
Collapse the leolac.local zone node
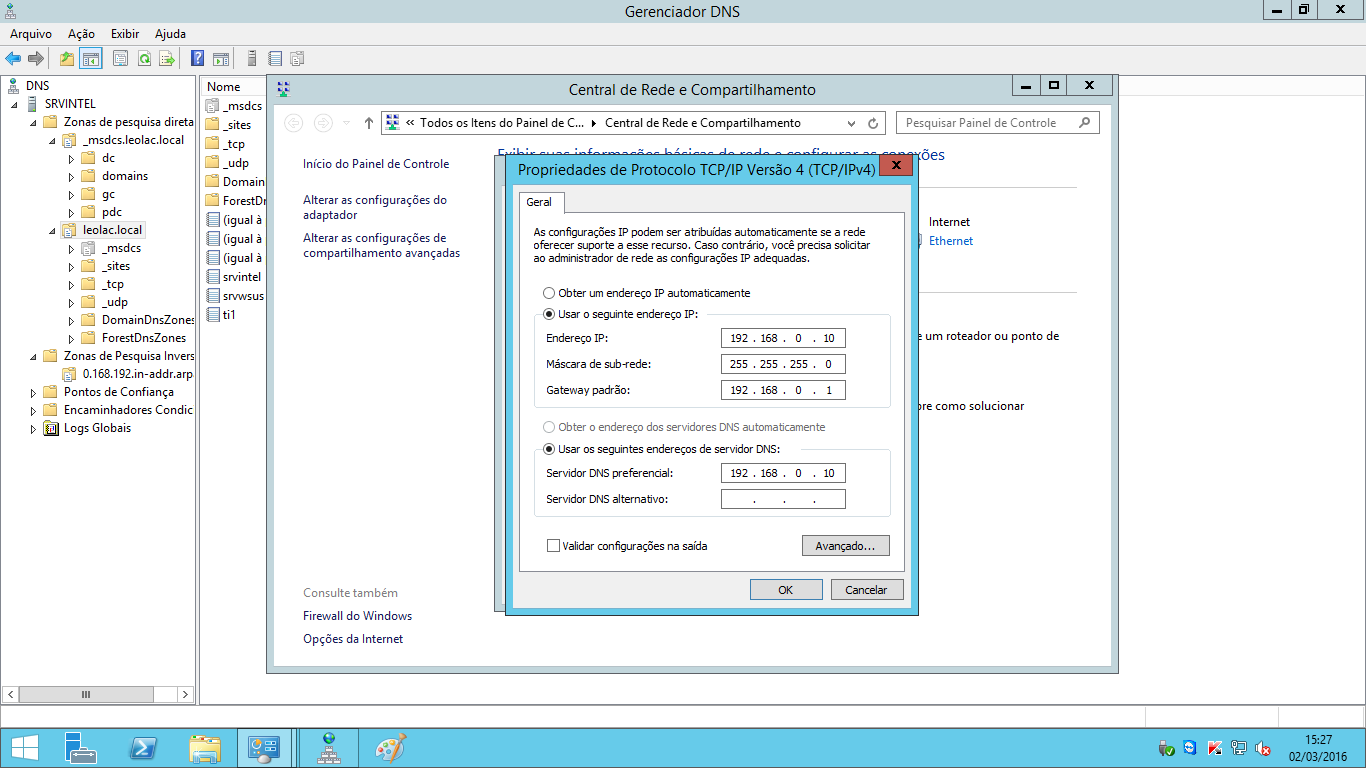pos(53,230)
